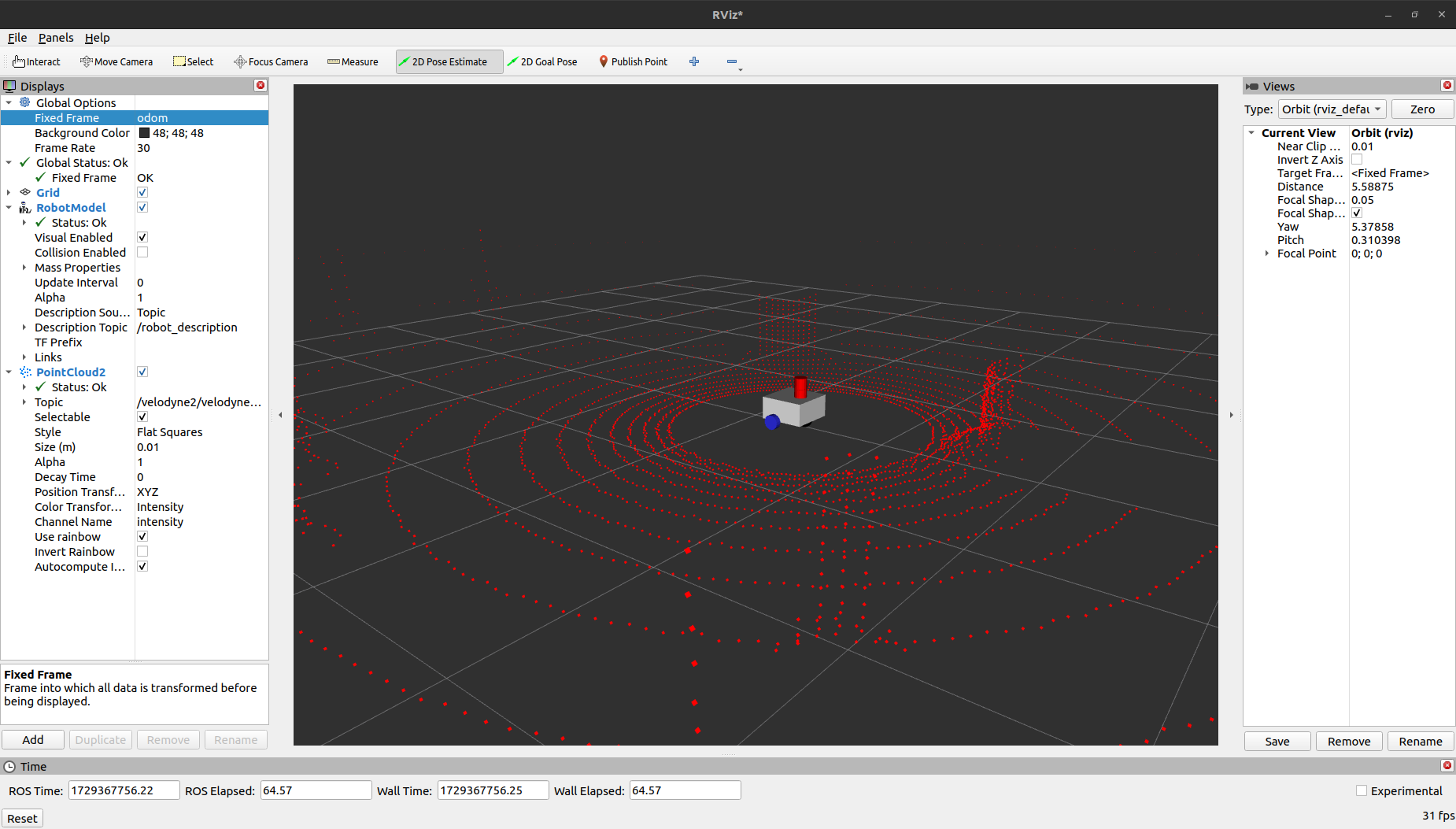Click the Global Options gear icon
Image resolution: width=1456 pixels, height=829 pixels.
point(25,102)
